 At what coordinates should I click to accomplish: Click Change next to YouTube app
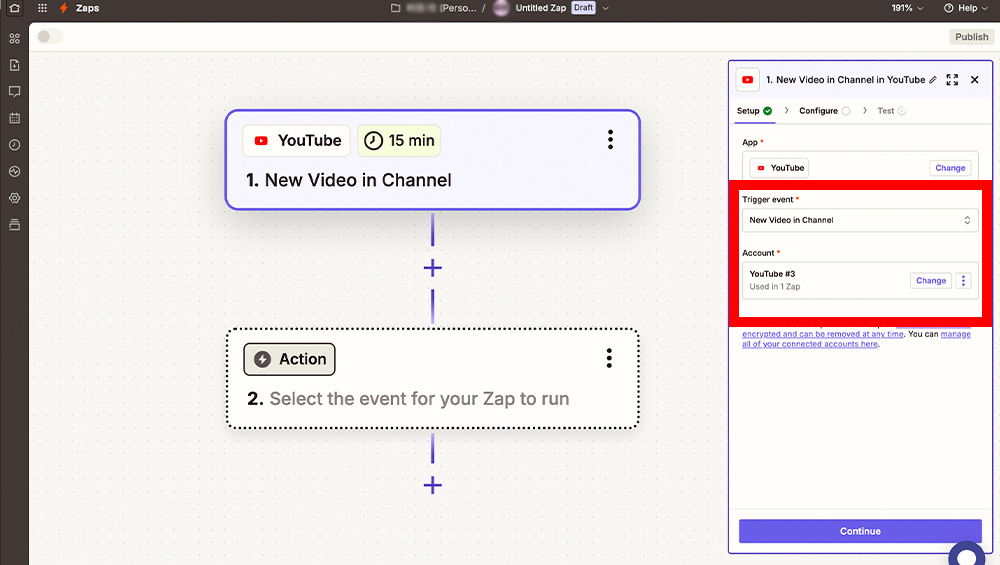(950, 168)
